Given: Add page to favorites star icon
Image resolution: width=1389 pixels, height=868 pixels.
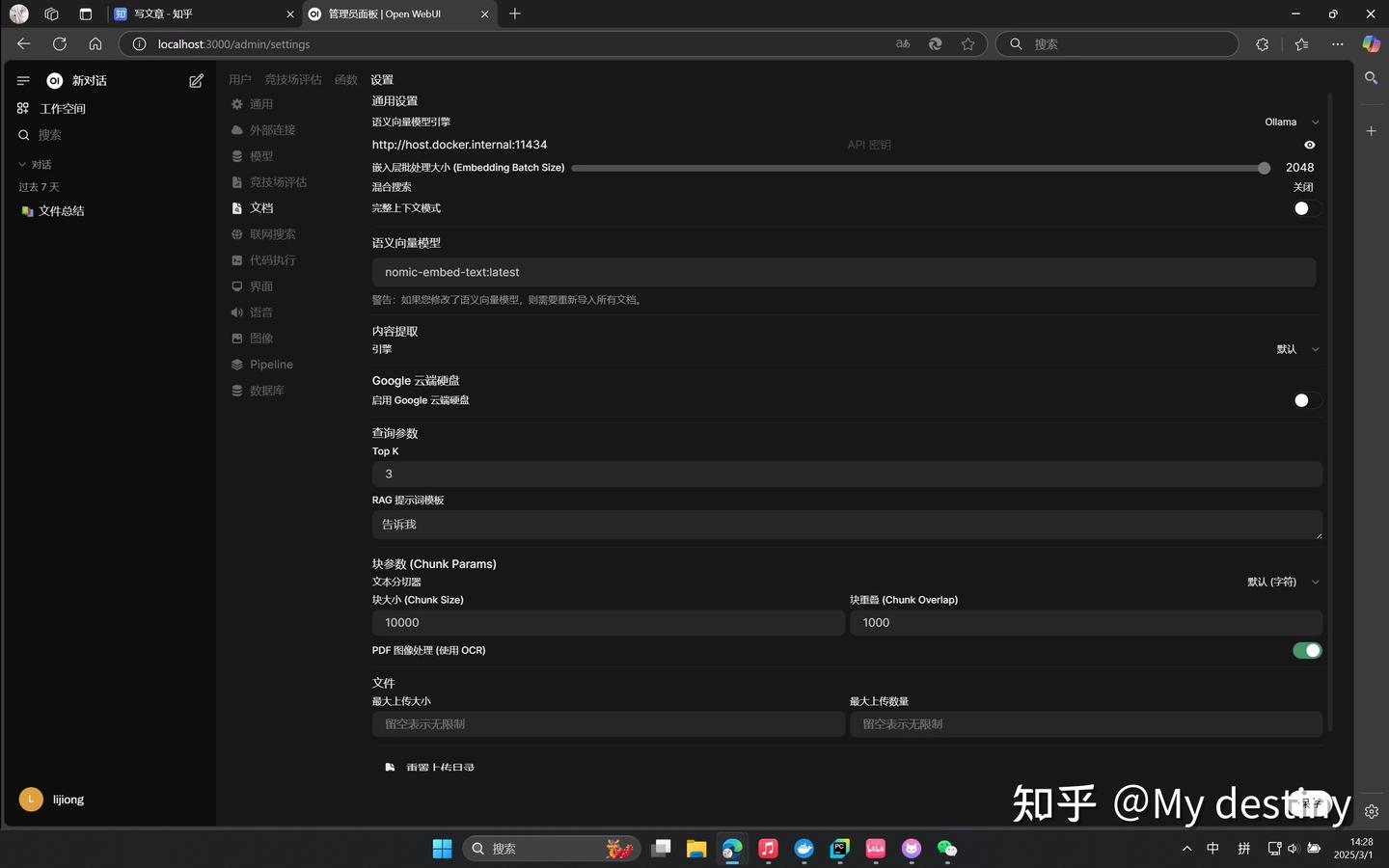Looking at the screenshot, I should (967, 43).
